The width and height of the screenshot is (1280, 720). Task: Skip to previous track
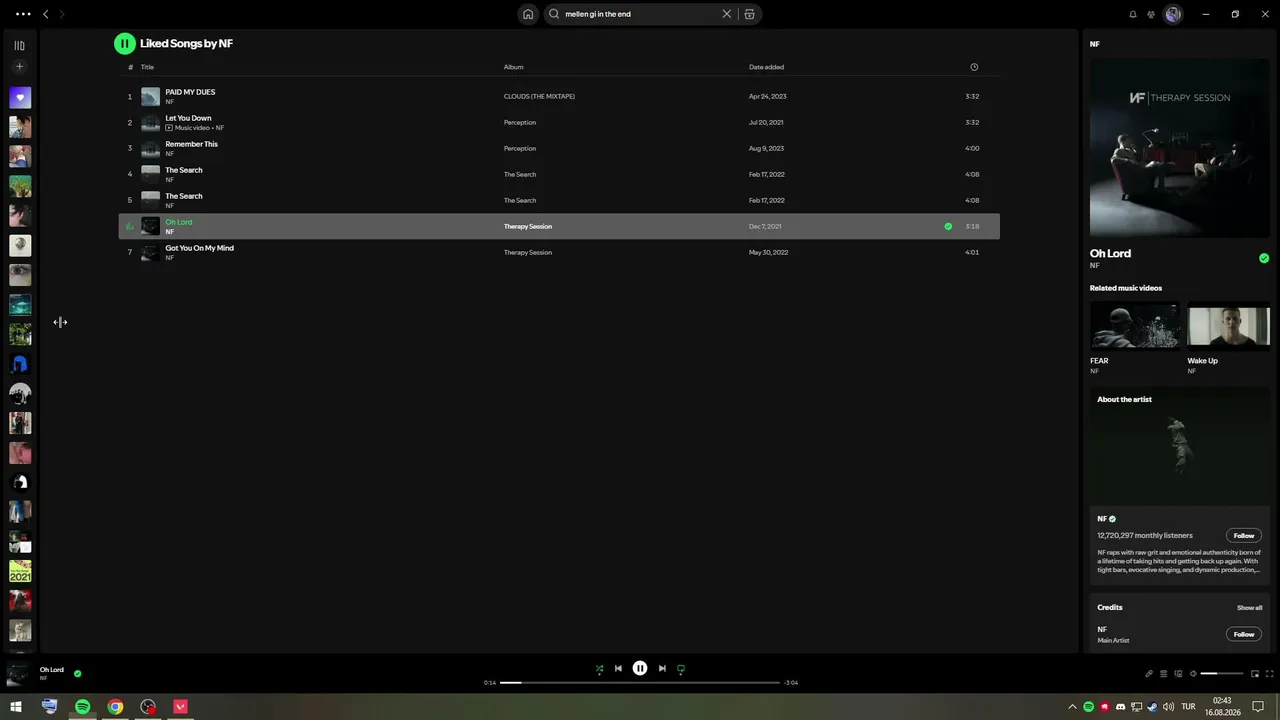(x=618, y=669)
